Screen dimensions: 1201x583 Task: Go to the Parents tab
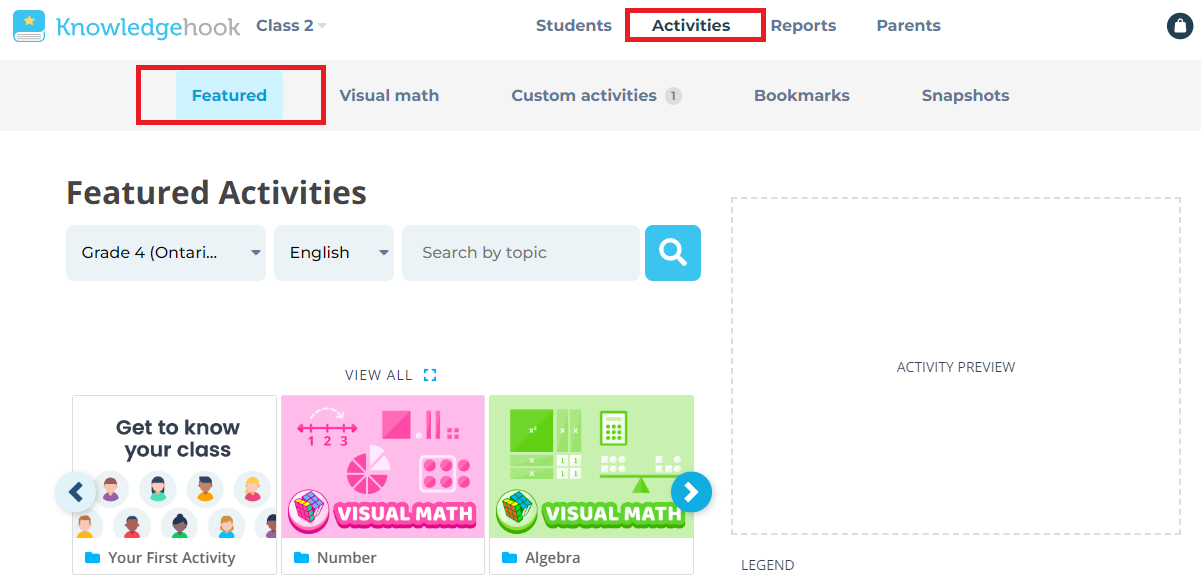pos(908,26)
